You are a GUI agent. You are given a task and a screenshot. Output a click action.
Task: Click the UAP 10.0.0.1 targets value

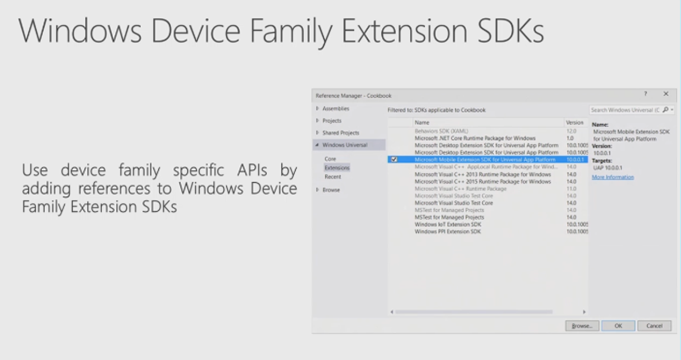tap(608, 168)
